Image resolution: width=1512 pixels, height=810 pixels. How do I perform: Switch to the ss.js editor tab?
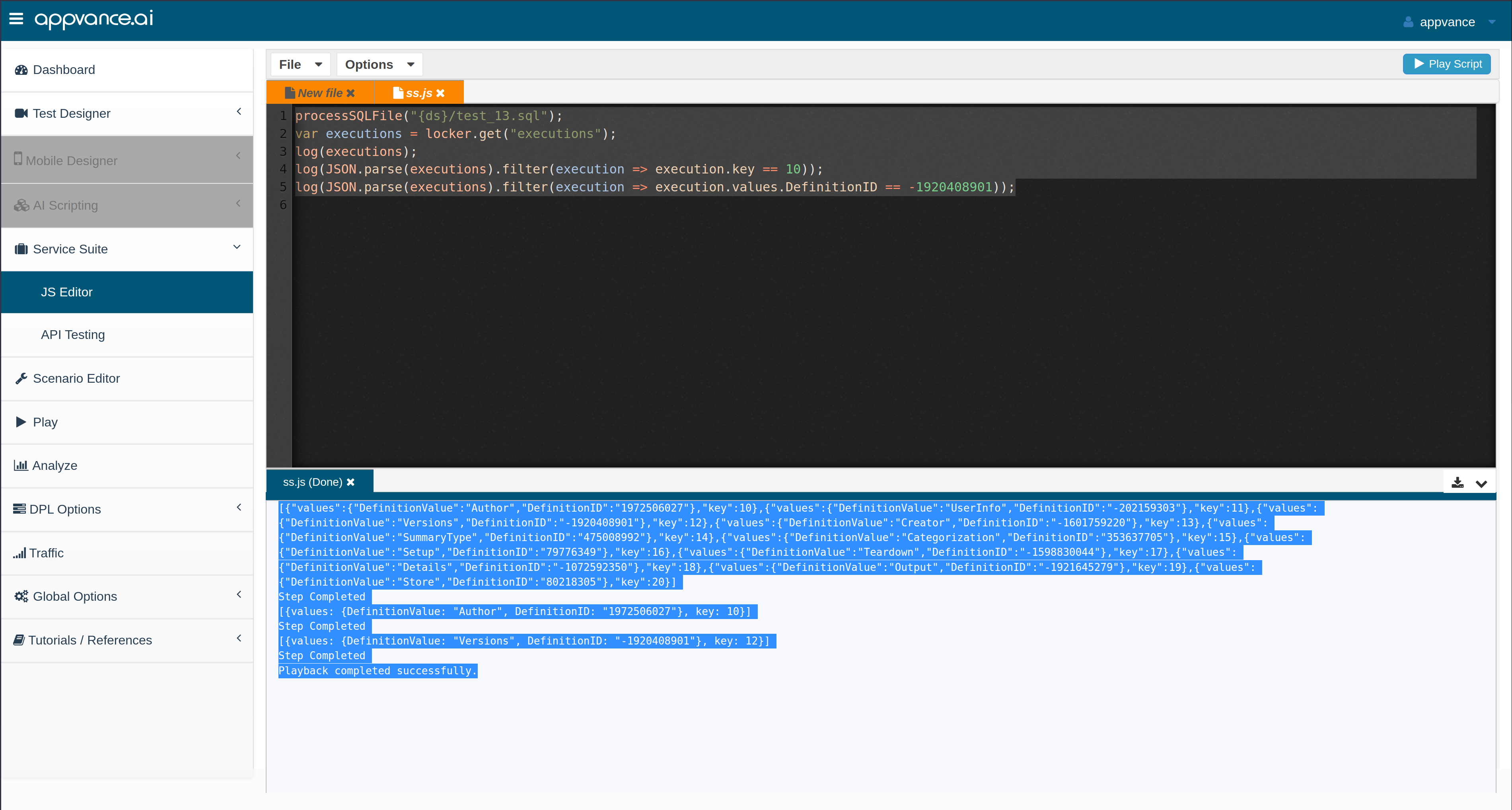coord(418,93)
